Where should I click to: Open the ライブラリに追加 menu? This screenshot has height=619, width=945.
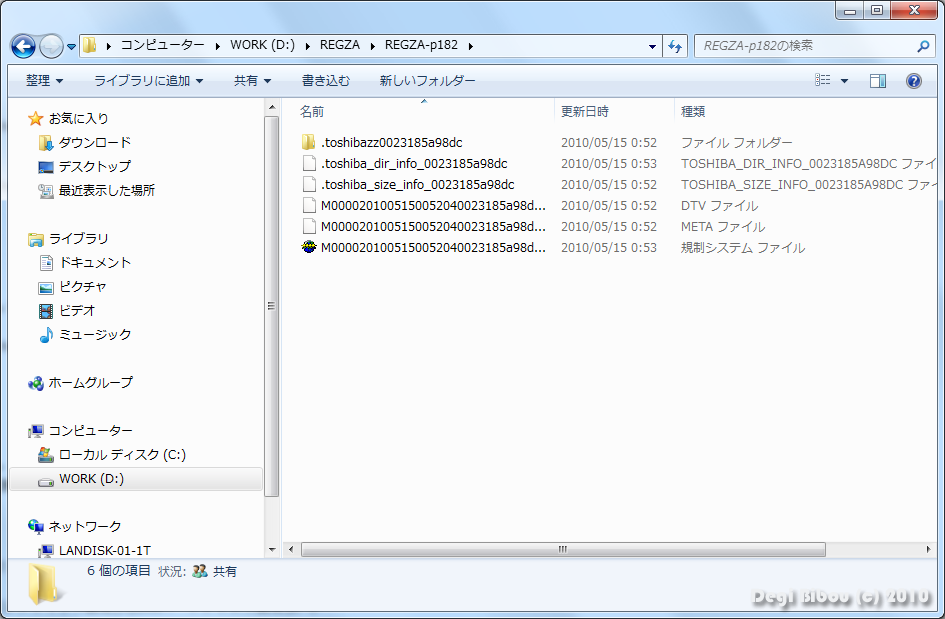tap(148, 81)
